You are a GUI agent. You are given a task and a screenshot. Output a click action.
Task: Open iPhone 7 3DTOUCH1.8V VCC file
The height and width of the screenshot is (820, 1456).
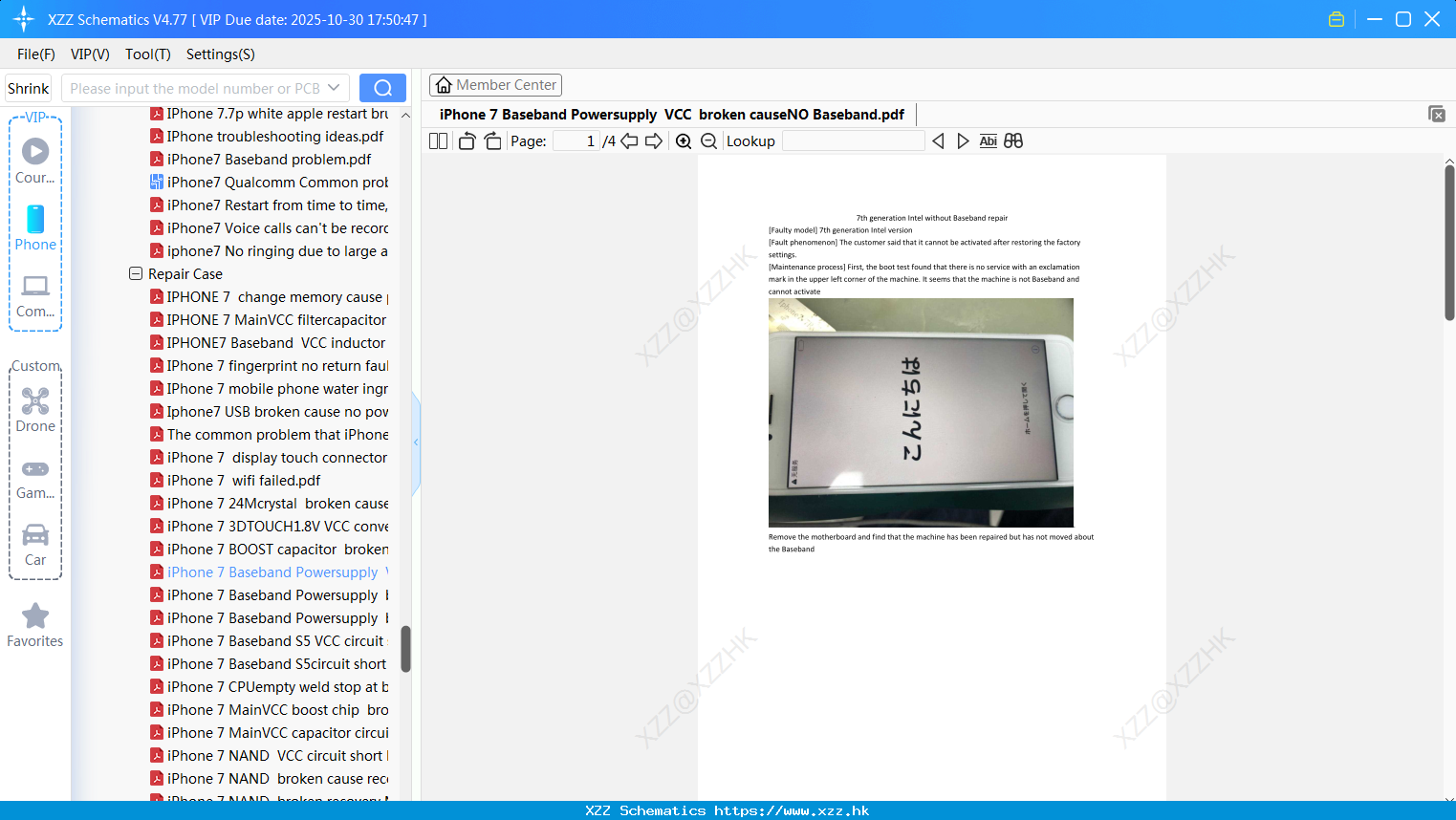270,527
